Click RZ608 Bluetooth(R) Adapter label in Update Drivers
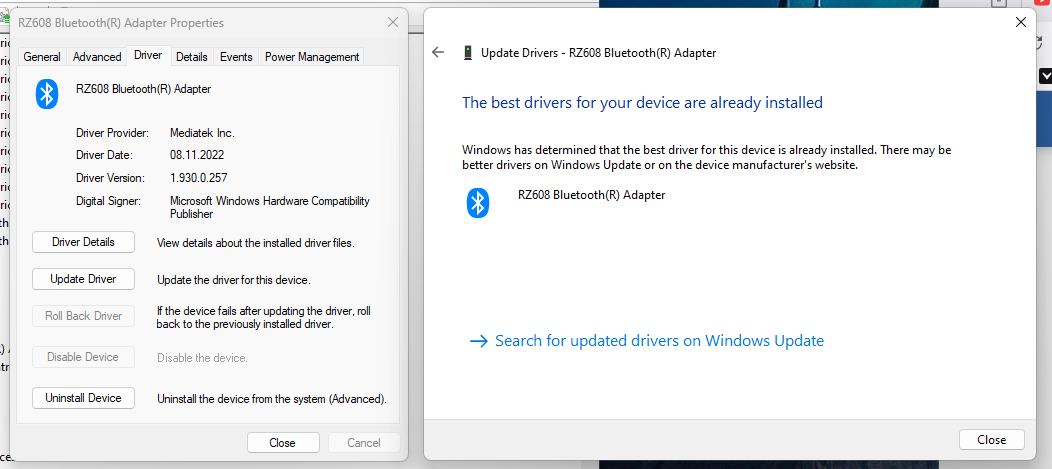Screen dimensions: 1052x469 (592, 195)
